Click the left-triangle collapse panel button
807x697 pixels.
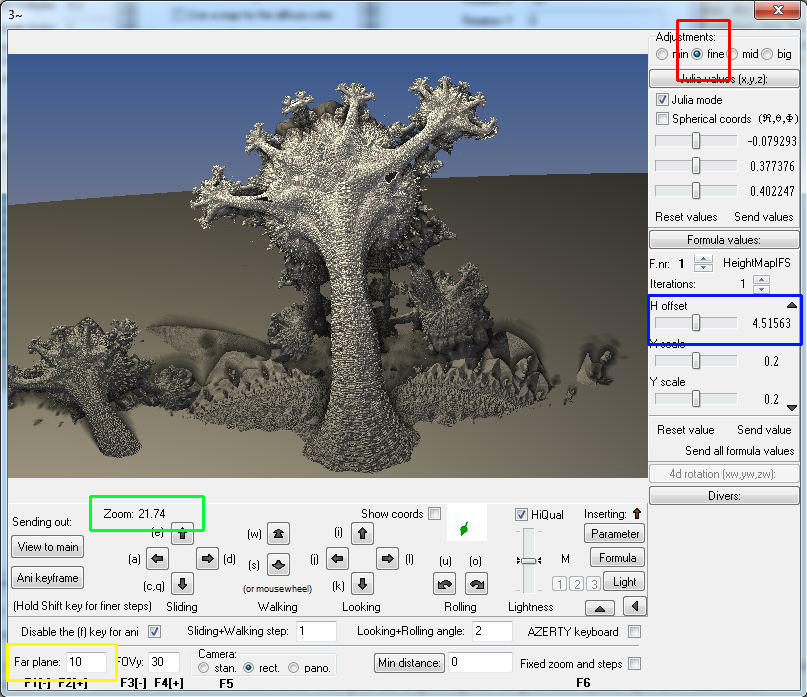coord(634,606)
